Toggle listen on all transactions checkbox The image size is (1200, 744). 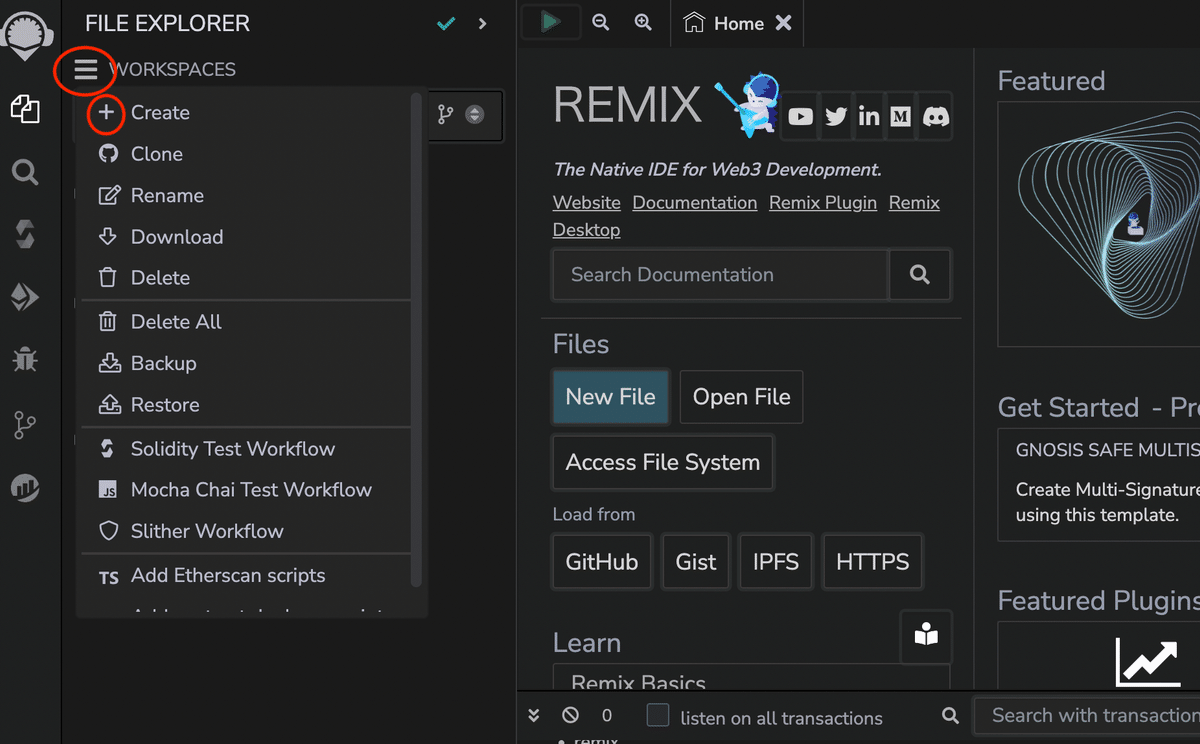[x=657, y=715]
